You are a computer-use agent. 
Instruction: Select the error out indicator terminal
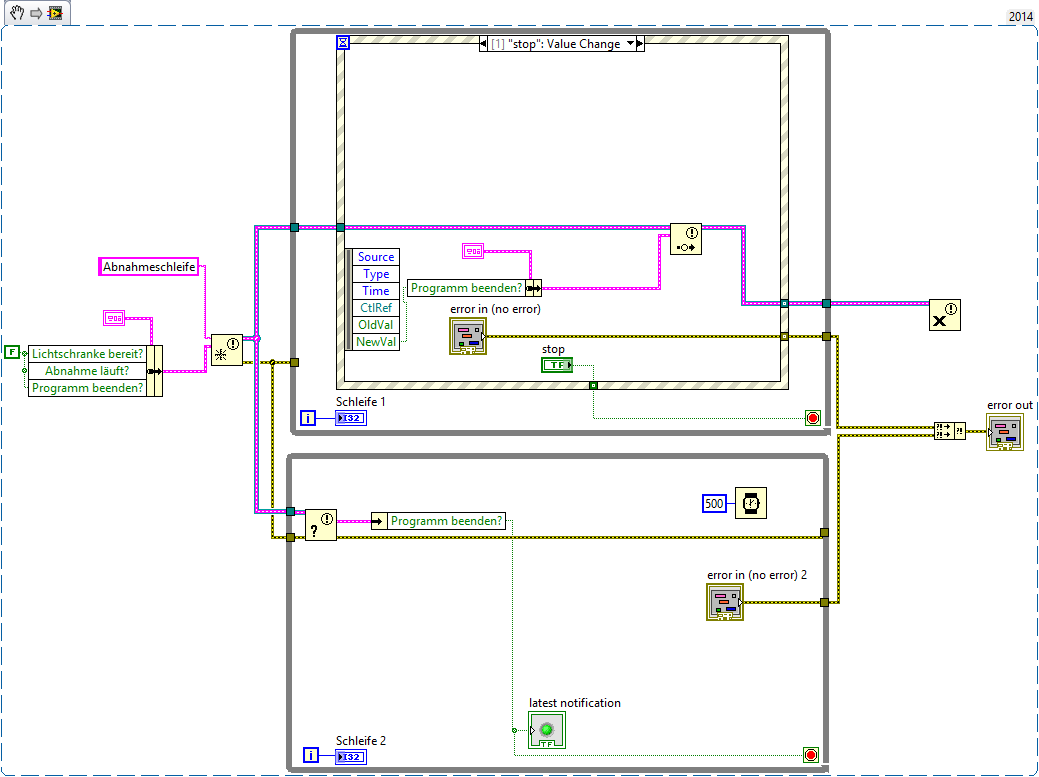(1005, 432)
